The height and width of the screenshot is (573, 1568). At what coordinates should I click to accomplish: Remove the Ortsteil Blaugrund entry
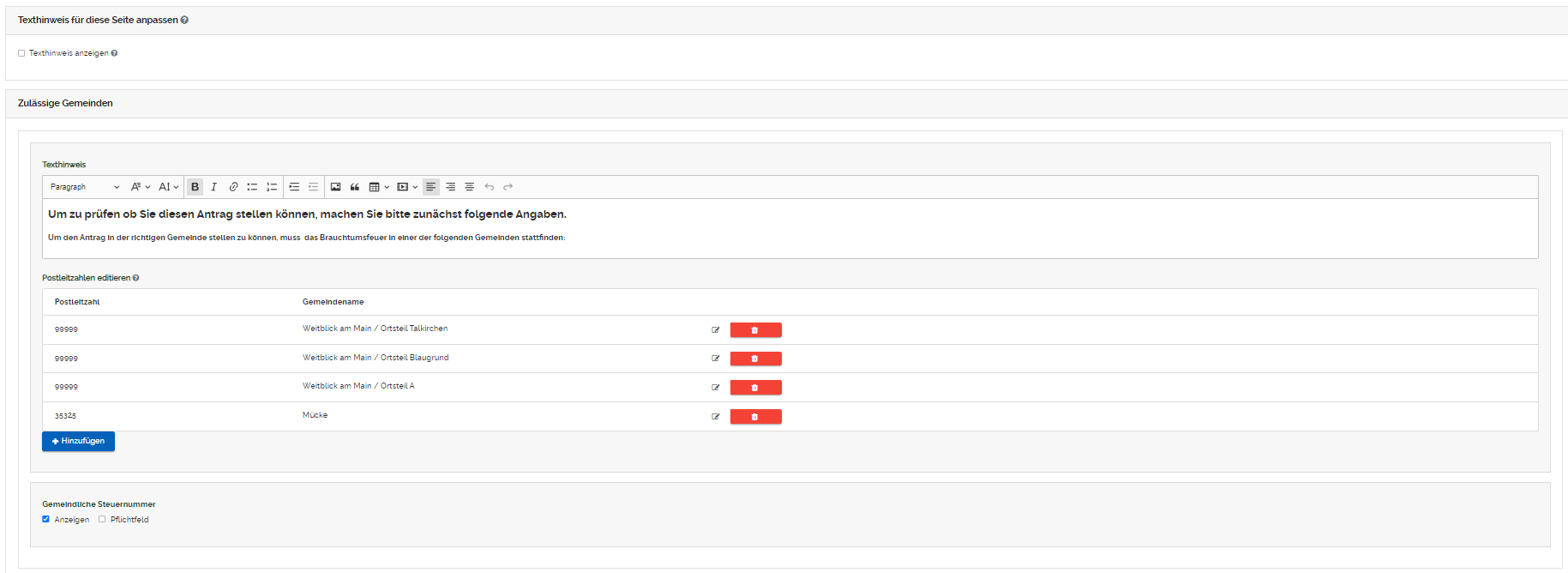click(x=755, y=359)
